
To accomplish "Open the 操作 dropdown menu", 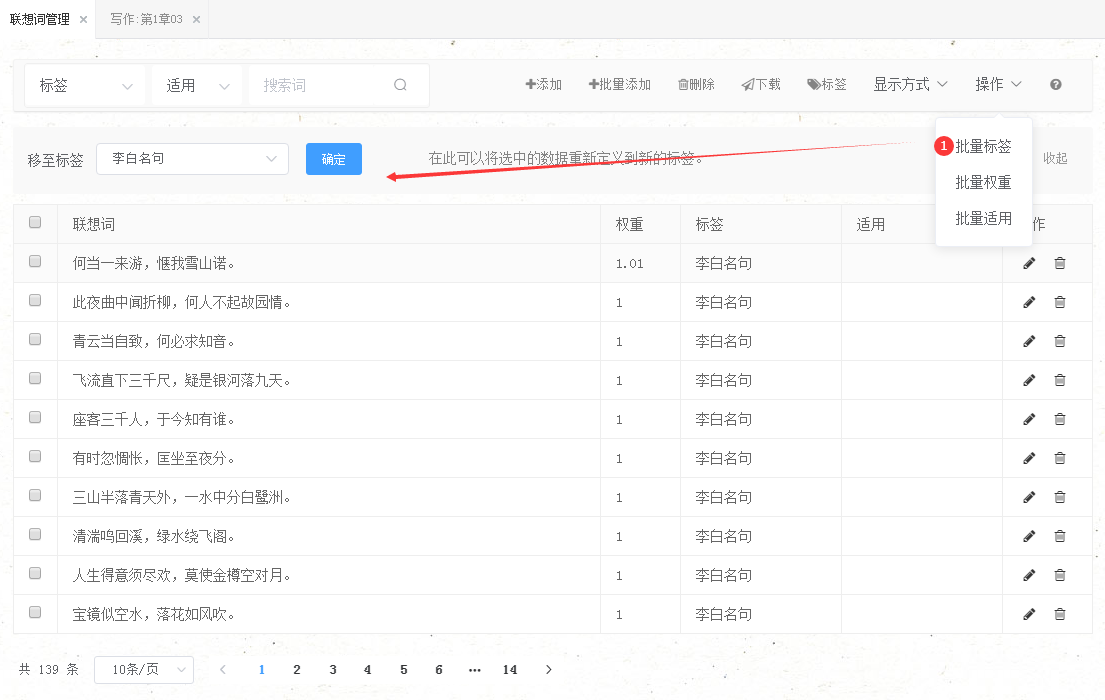I will tap(998, 85).
